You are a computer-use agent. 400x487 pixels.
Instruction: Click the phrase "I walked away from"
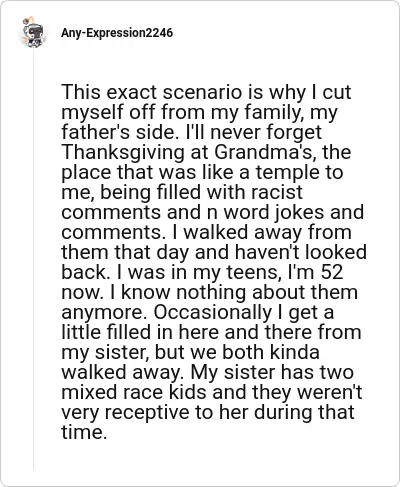click(x=262, y=232)
